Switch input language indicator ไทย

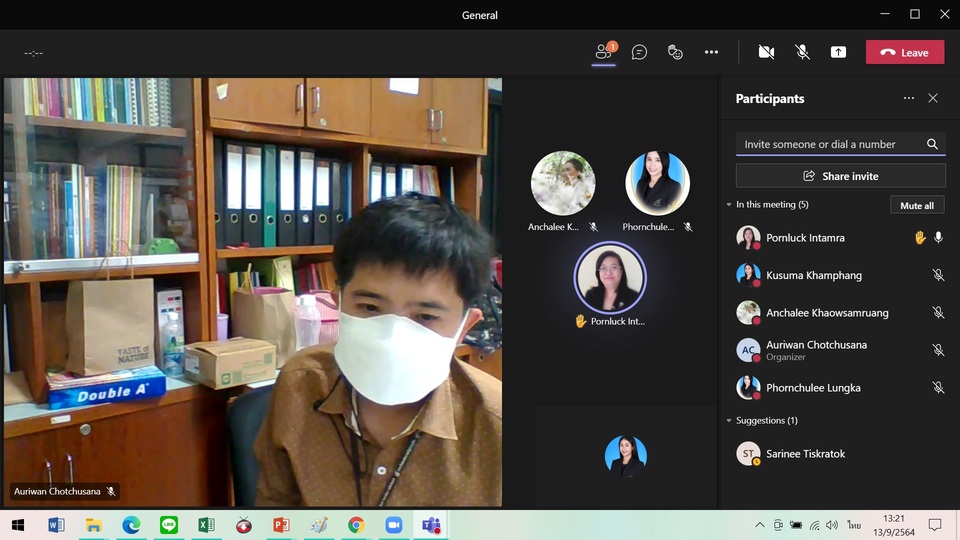[x=854, y=525]
